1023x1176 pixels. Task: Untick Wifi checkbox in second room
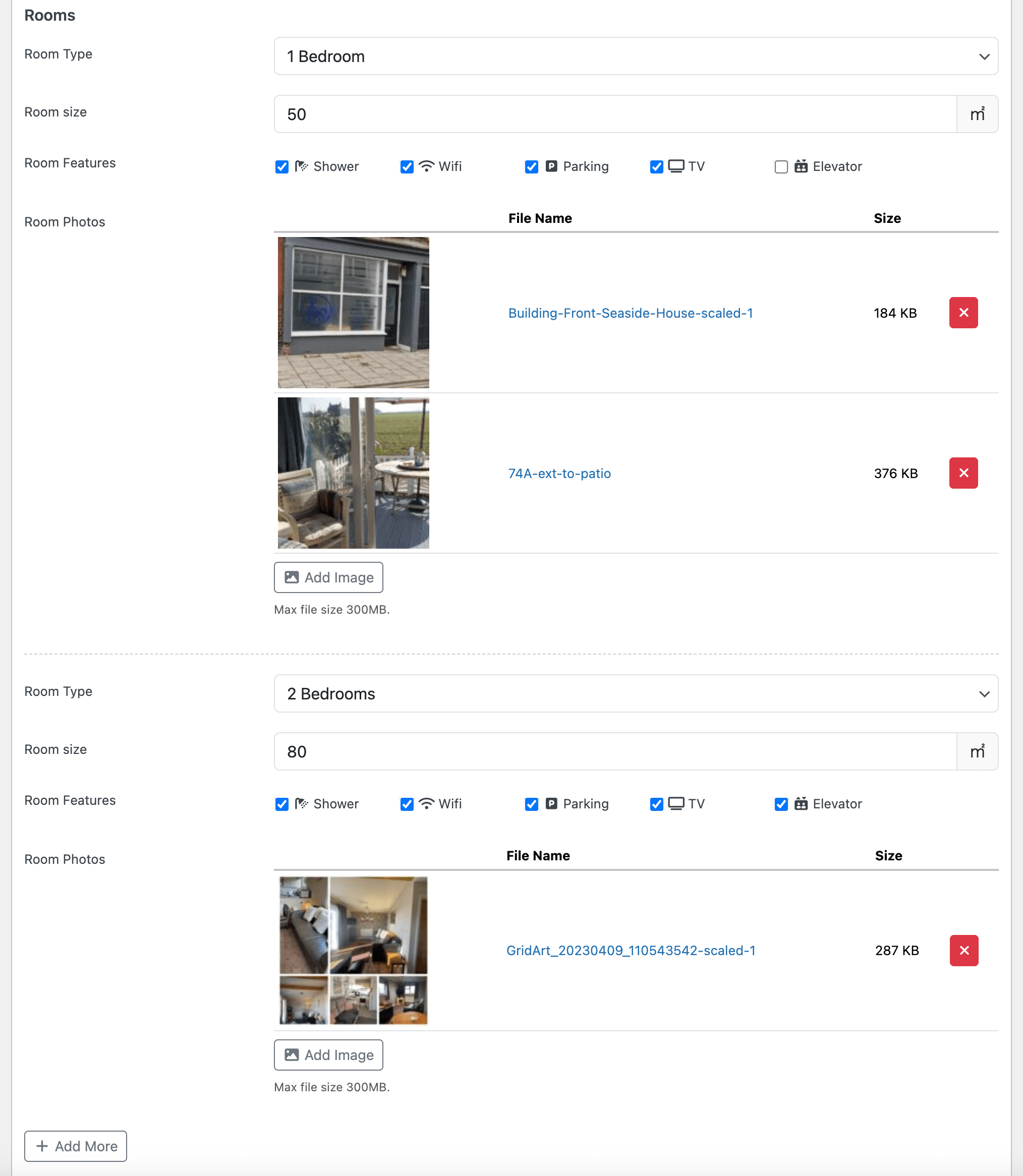[407, 804]
